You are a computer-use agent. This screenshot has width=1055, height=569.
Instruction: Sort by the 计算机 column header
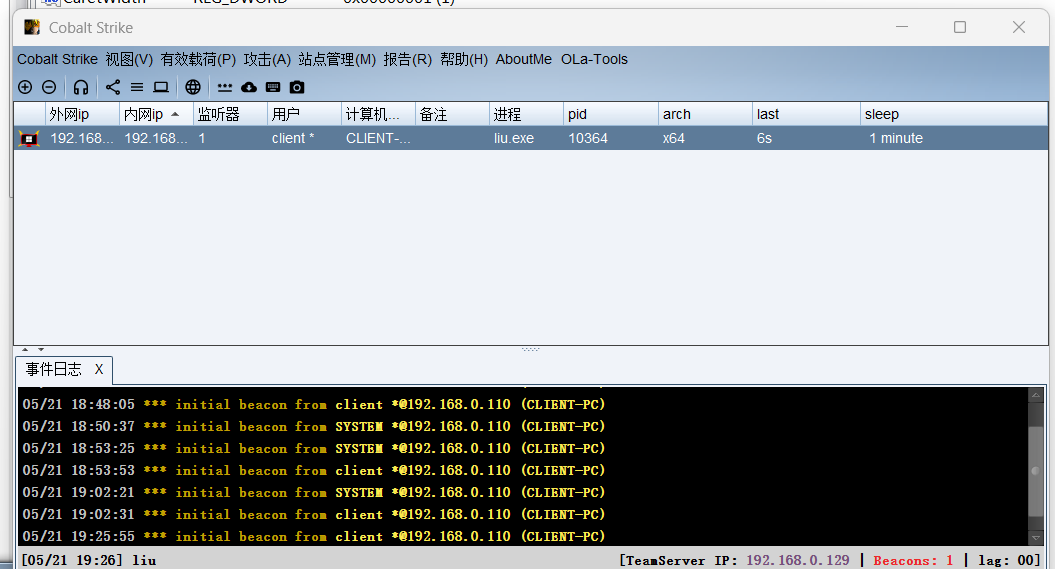click(x=378, y=114)
